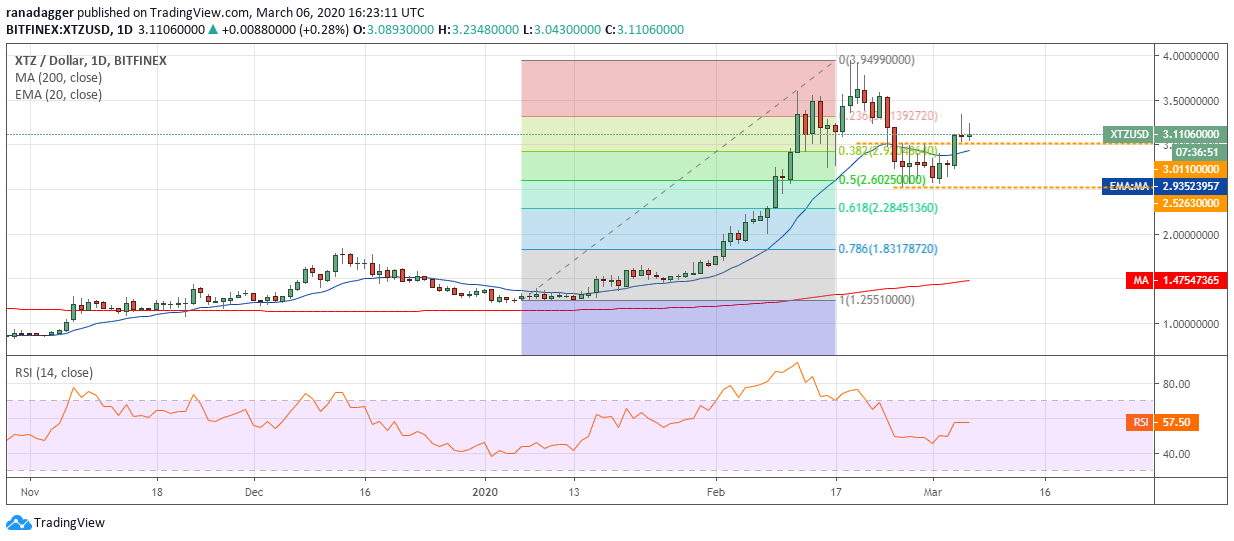This screenshot has width=1234, height=541.
Task: Select the 0.618(2.28451360) Fibonacci level label
Action: pyautogui.click(x=888, y=208)
